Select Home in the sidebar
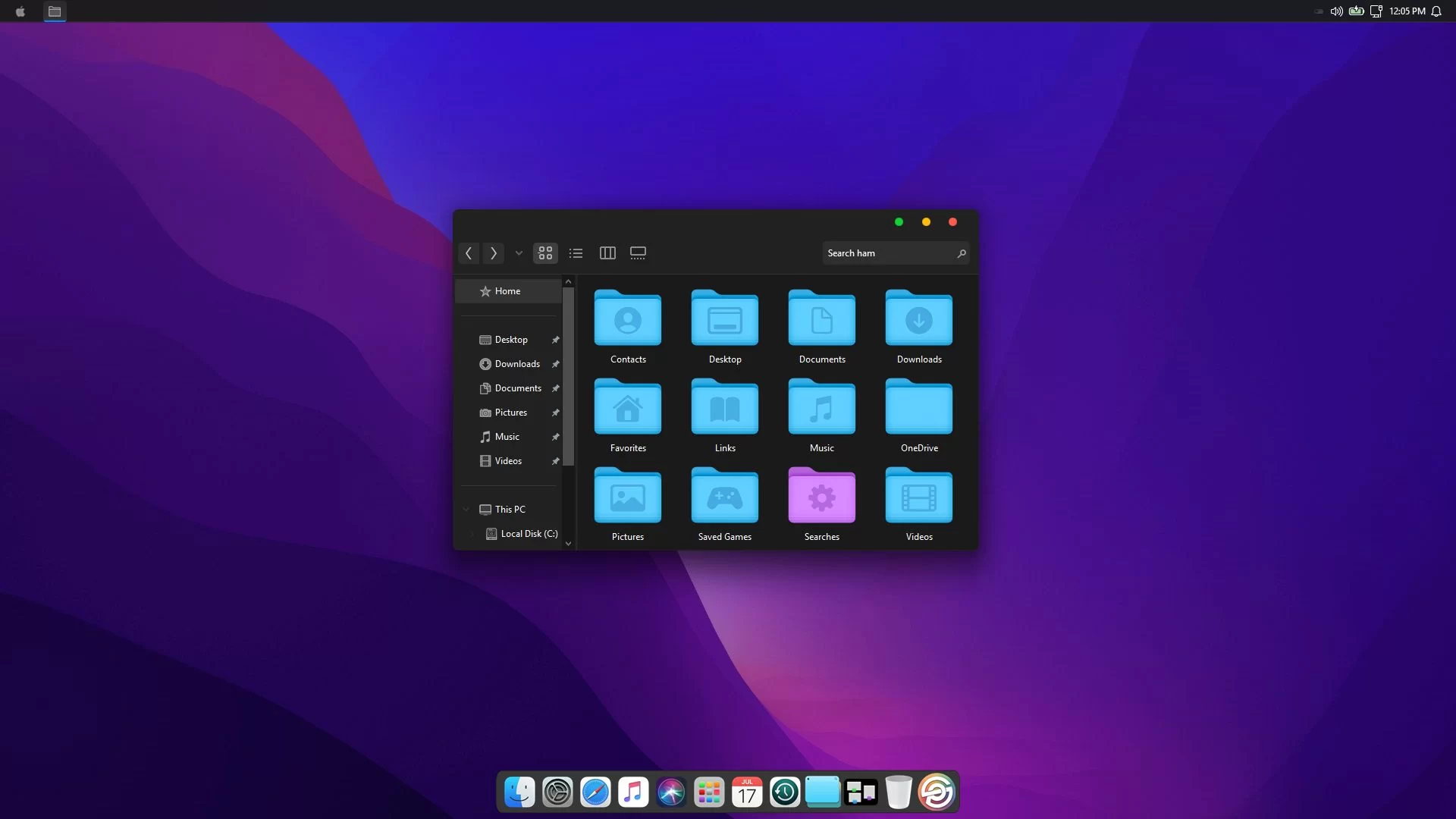The width and height of the screenshot is (1456, 819). point(507,291)
